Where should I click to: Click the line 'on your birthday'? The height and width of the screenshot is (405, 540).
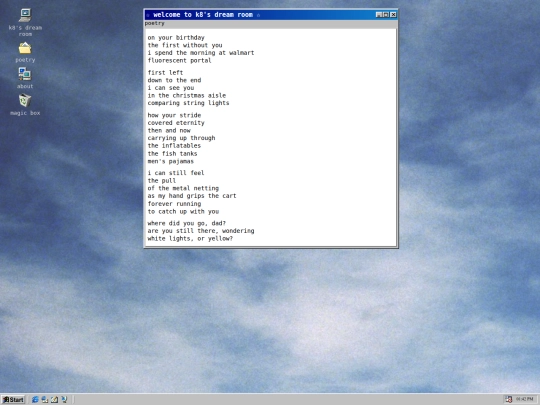point(176,38)
